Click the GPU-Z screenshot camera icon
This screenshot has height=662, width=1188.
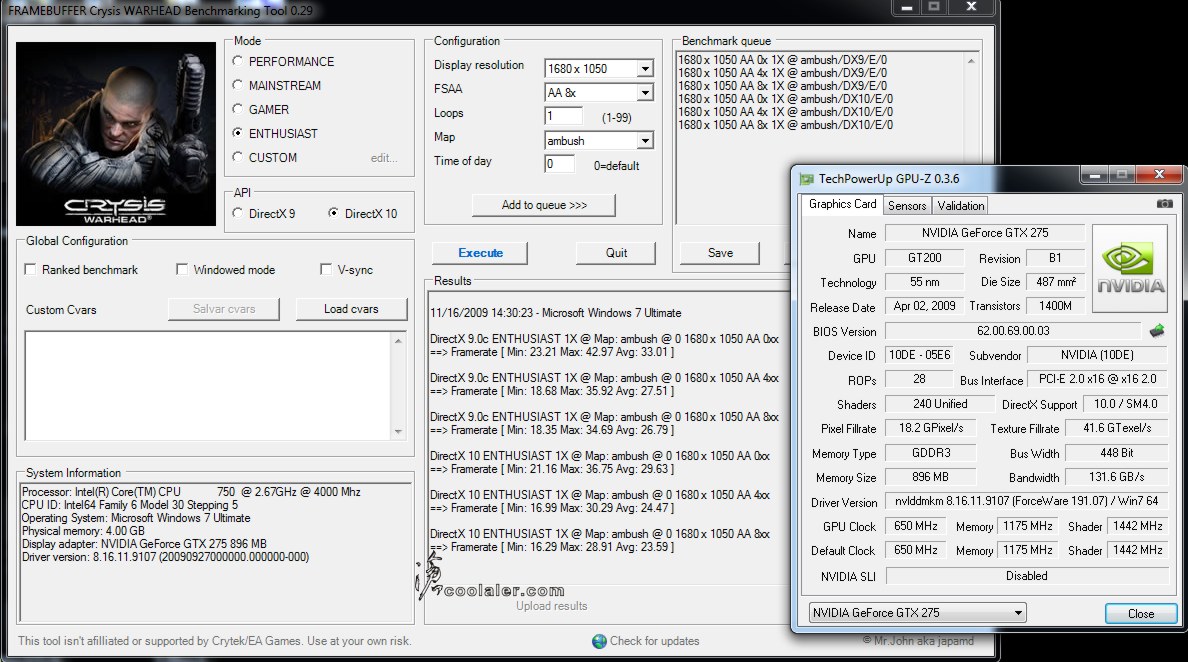click(1165, 204)
